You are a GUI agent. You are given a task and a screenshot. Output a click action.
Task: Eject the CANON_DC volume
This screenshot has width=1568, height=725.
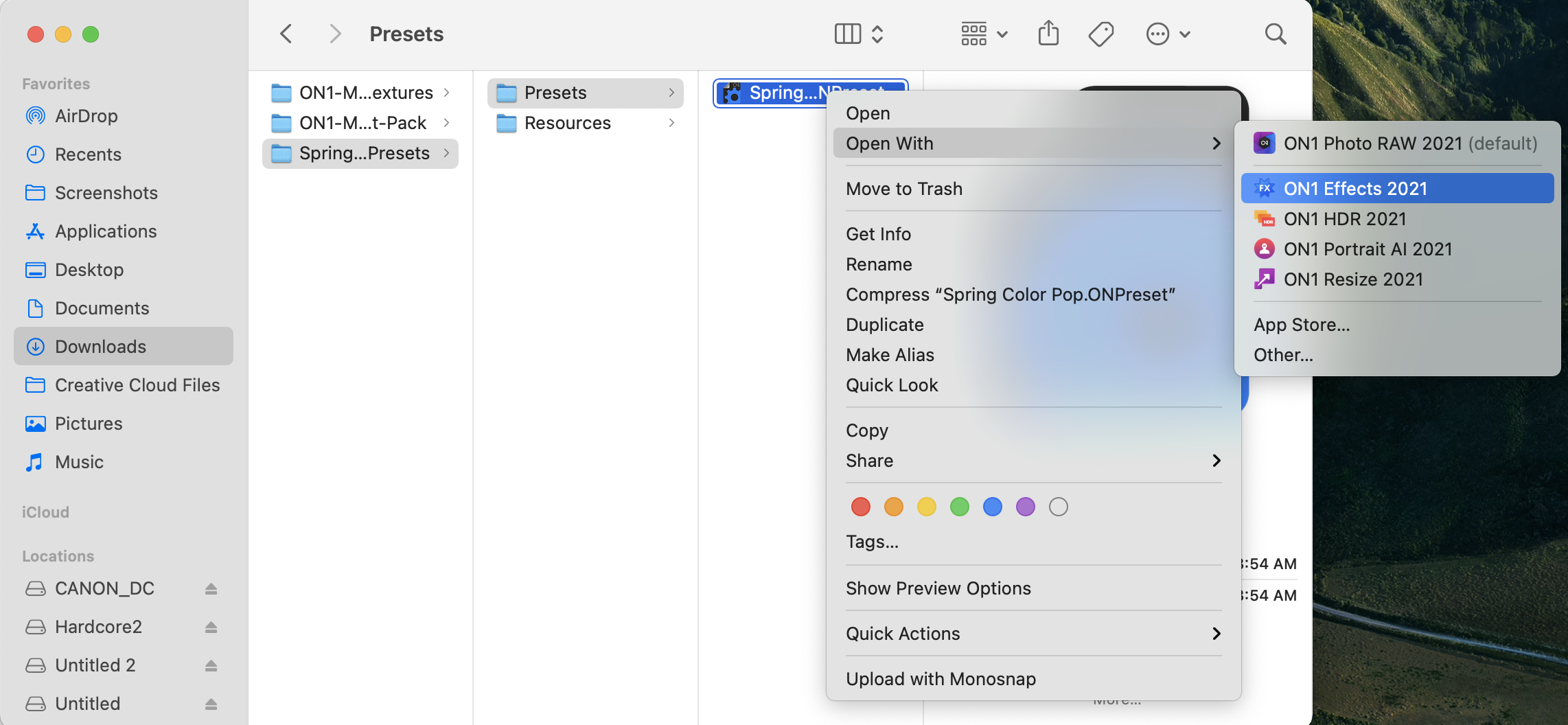click(211, 589)
